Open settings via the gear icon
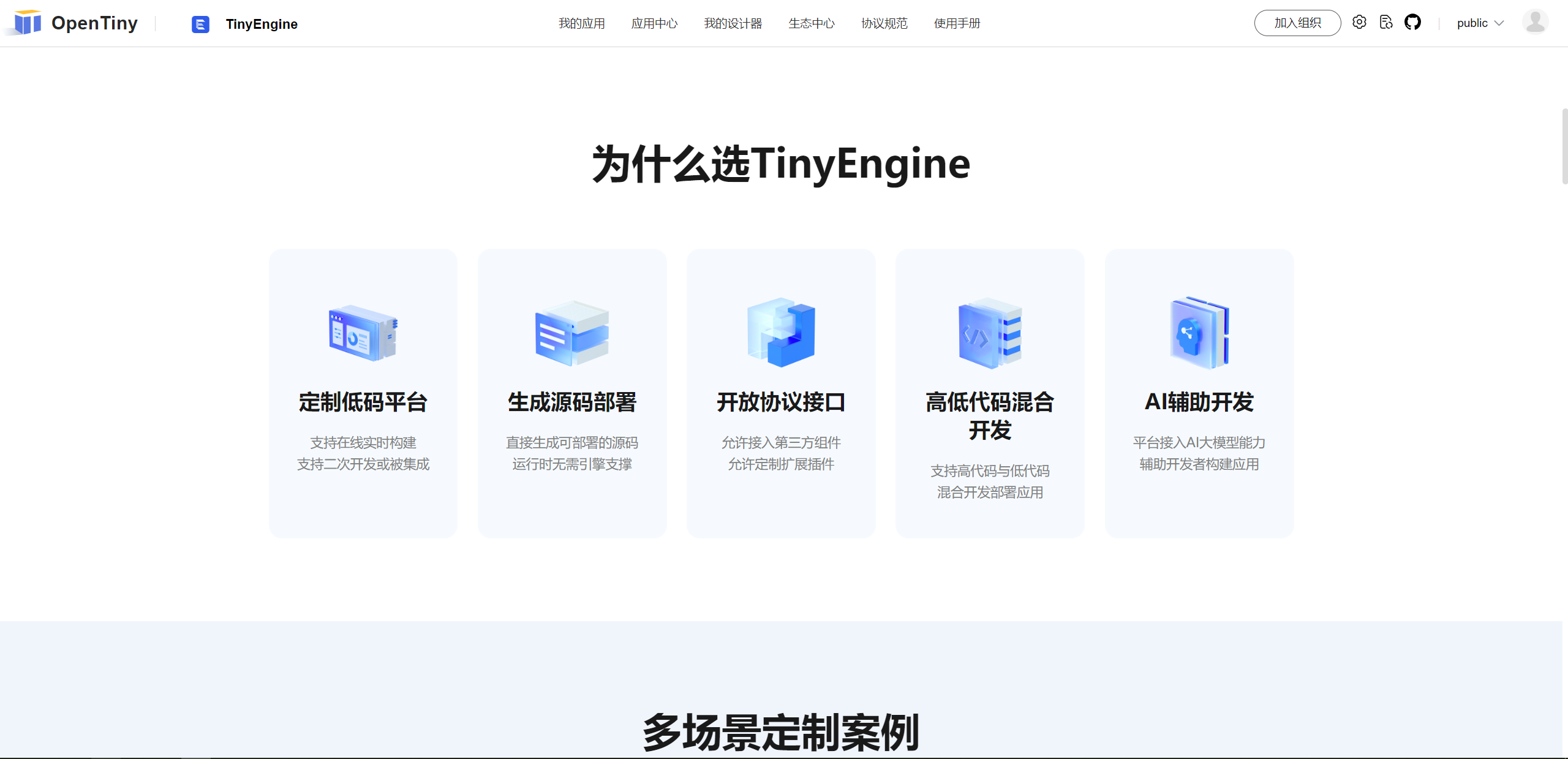This screenshot has height=759, width=1568. tap(1359, 23)
